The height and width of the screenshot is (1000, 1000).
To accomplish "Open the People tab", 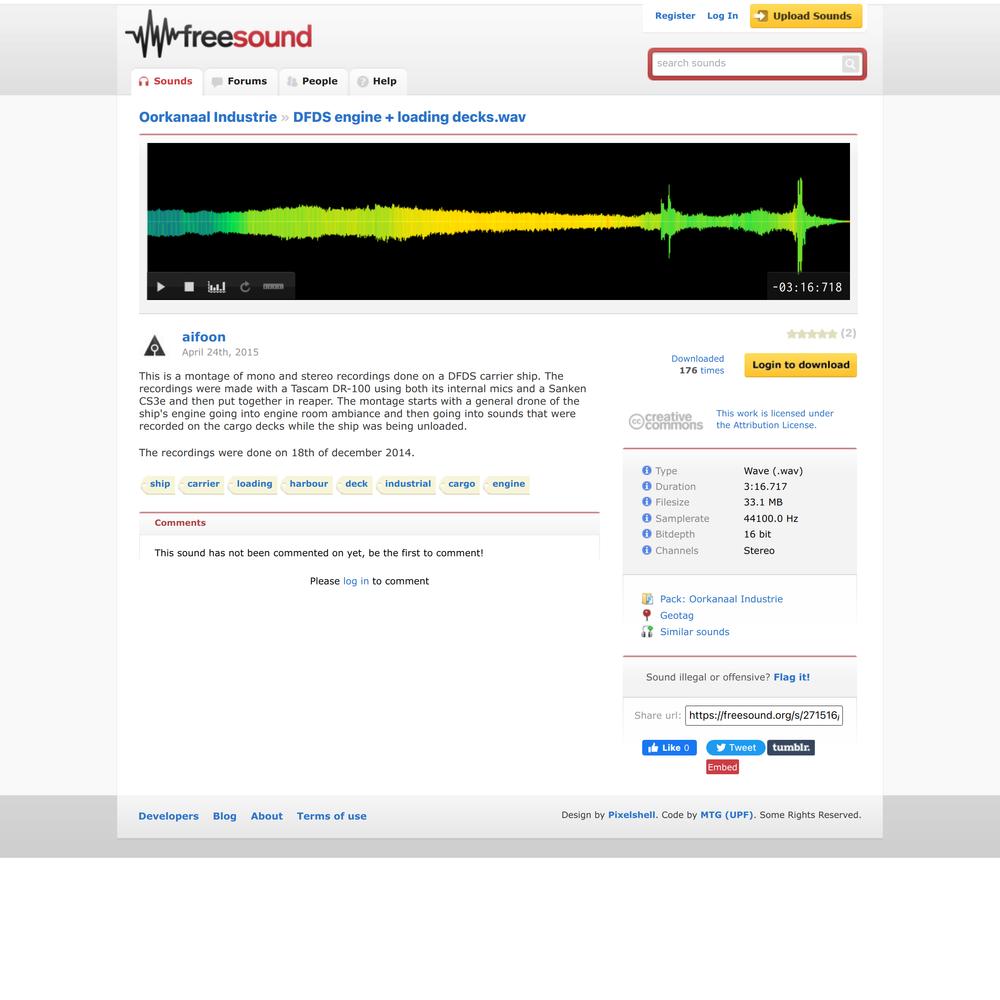I will 312,82.
